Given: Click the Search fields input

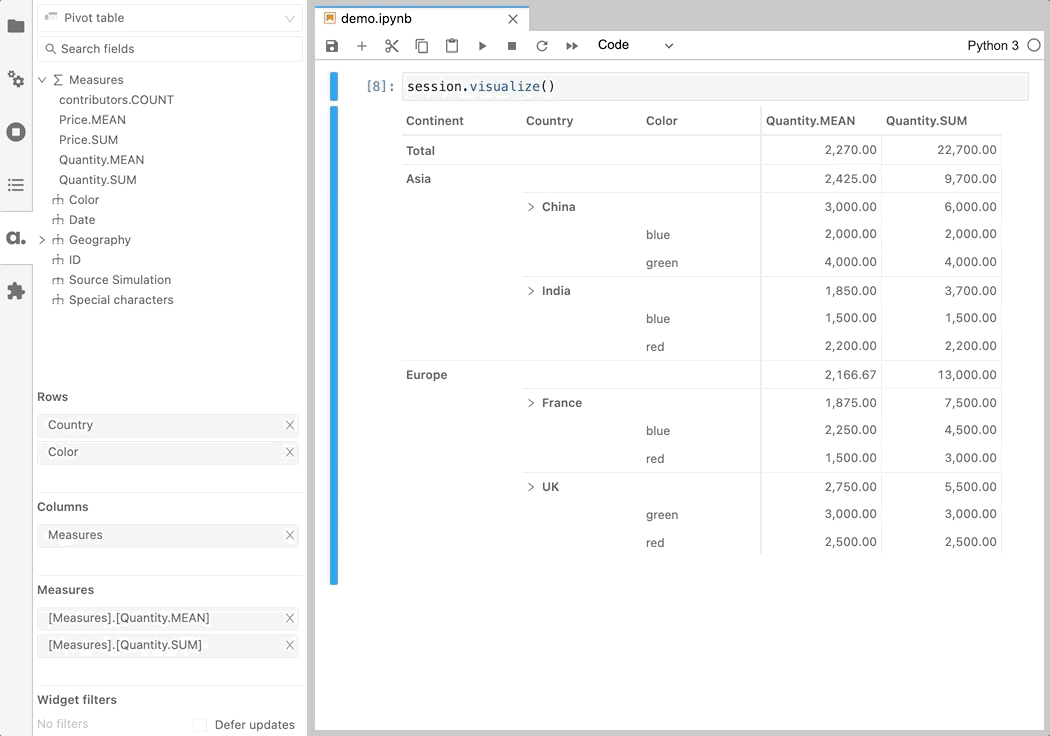Looking at the screenshot, I should coord(170,49).
